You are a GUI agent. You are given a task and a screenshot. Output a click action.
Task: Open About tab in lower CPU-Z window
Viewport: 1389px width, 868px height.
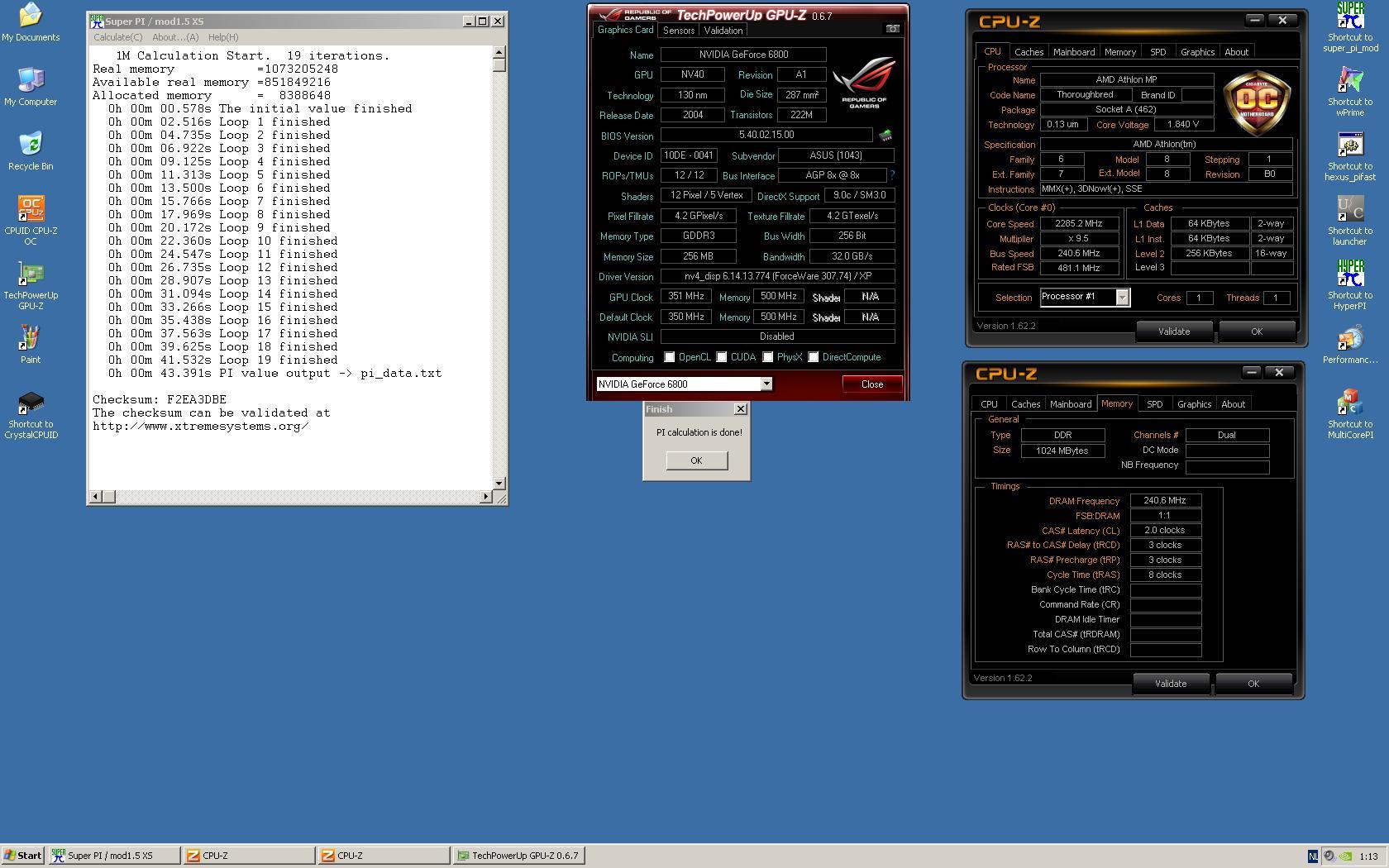click(x=1233, y=404)
